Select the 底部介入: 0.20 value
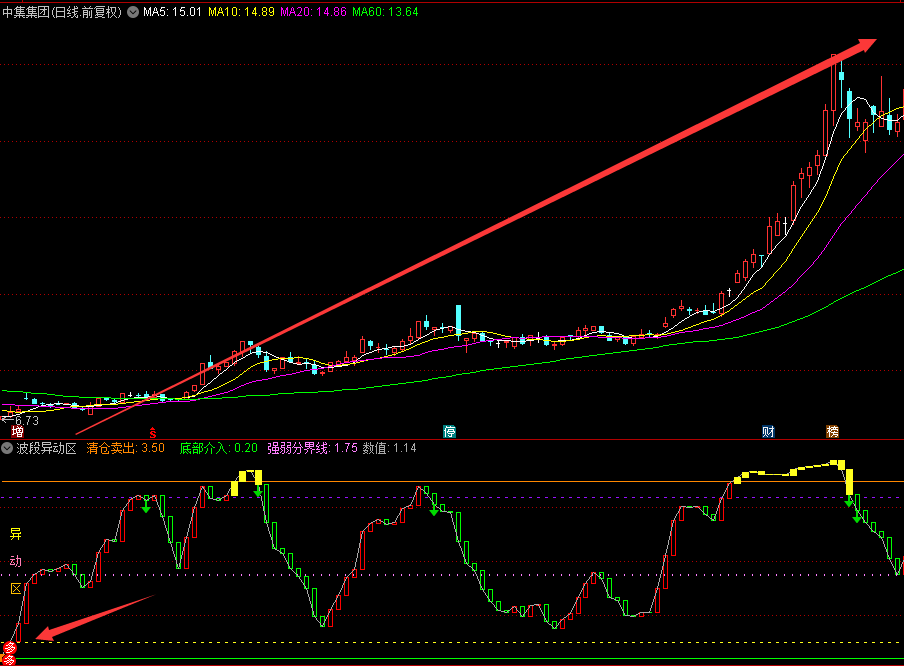Viewport: 904px width, 666px height. point(219,448)
